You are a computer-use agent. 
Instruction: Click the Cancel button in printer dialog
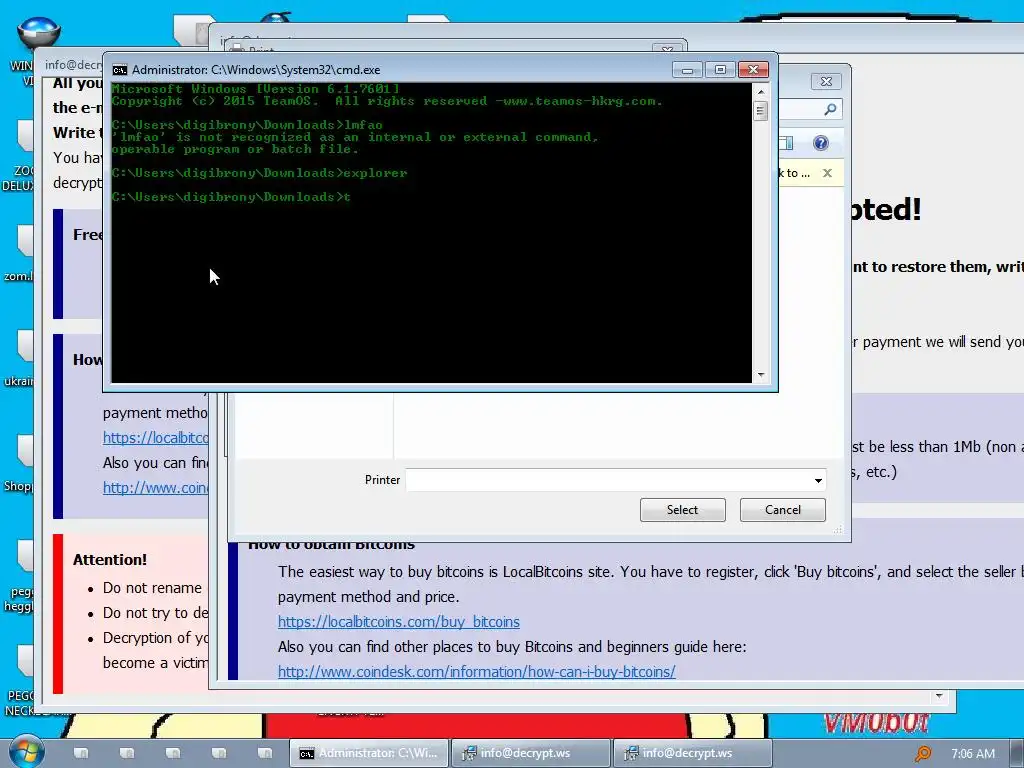pos(782,510)
